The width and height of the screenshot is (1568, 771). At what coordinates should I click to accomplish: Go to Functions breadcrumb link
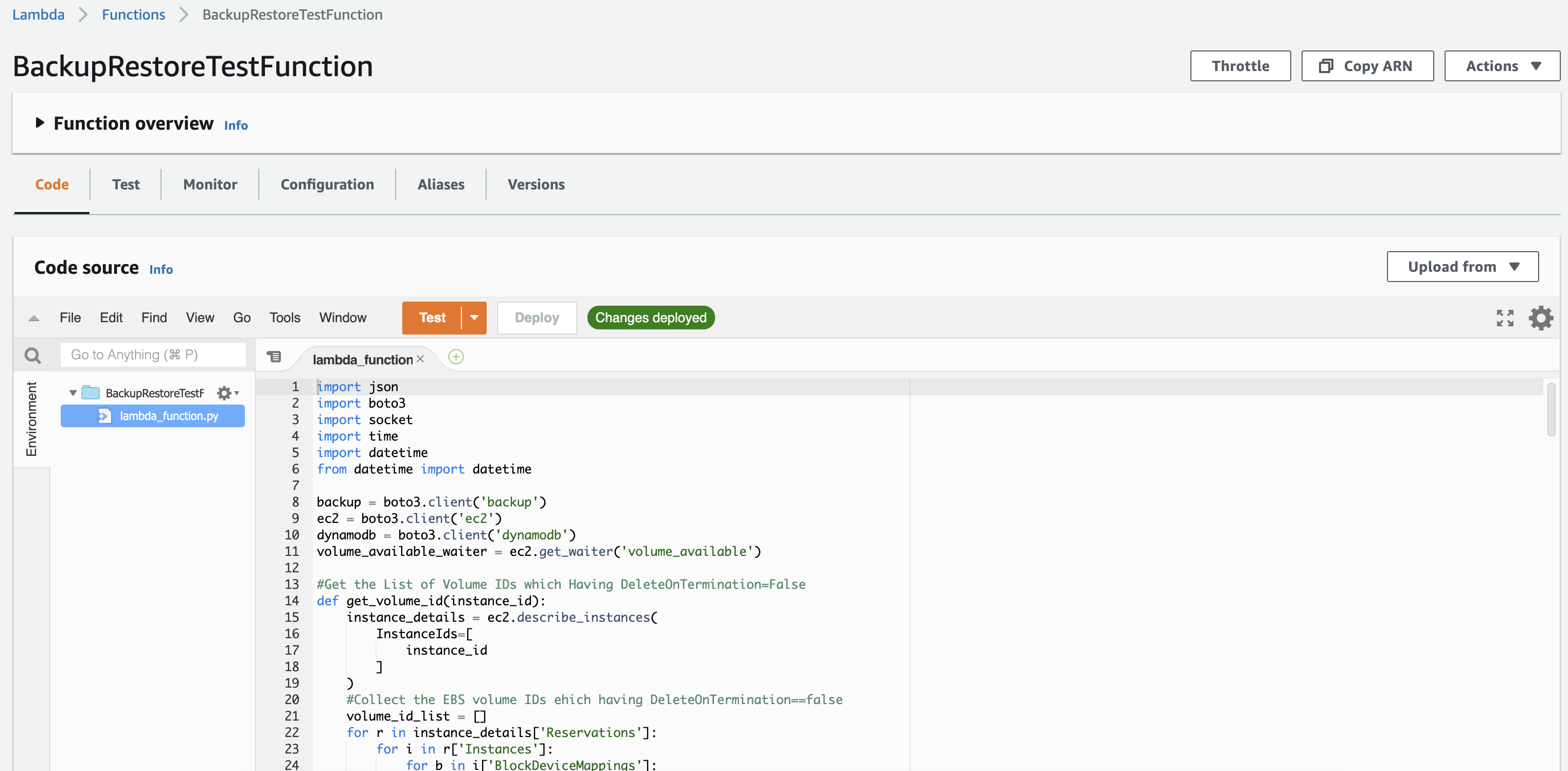click(x=133, y=14)
